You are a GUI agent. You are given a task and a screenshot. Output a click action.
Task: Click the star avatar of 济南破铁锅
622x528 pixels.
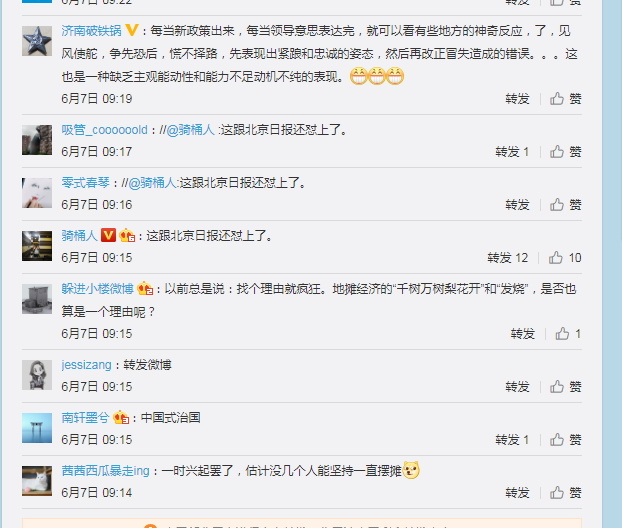pyautogui.click(x=37, y=41)
